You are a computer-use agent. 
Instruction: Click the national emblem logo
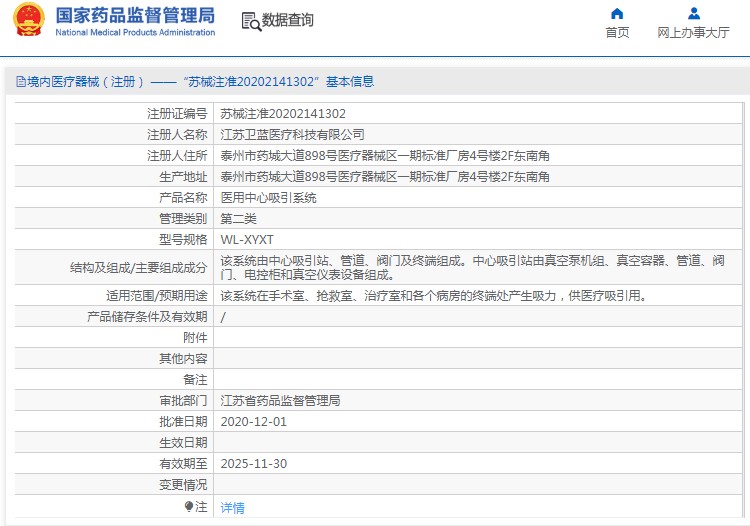28,20
